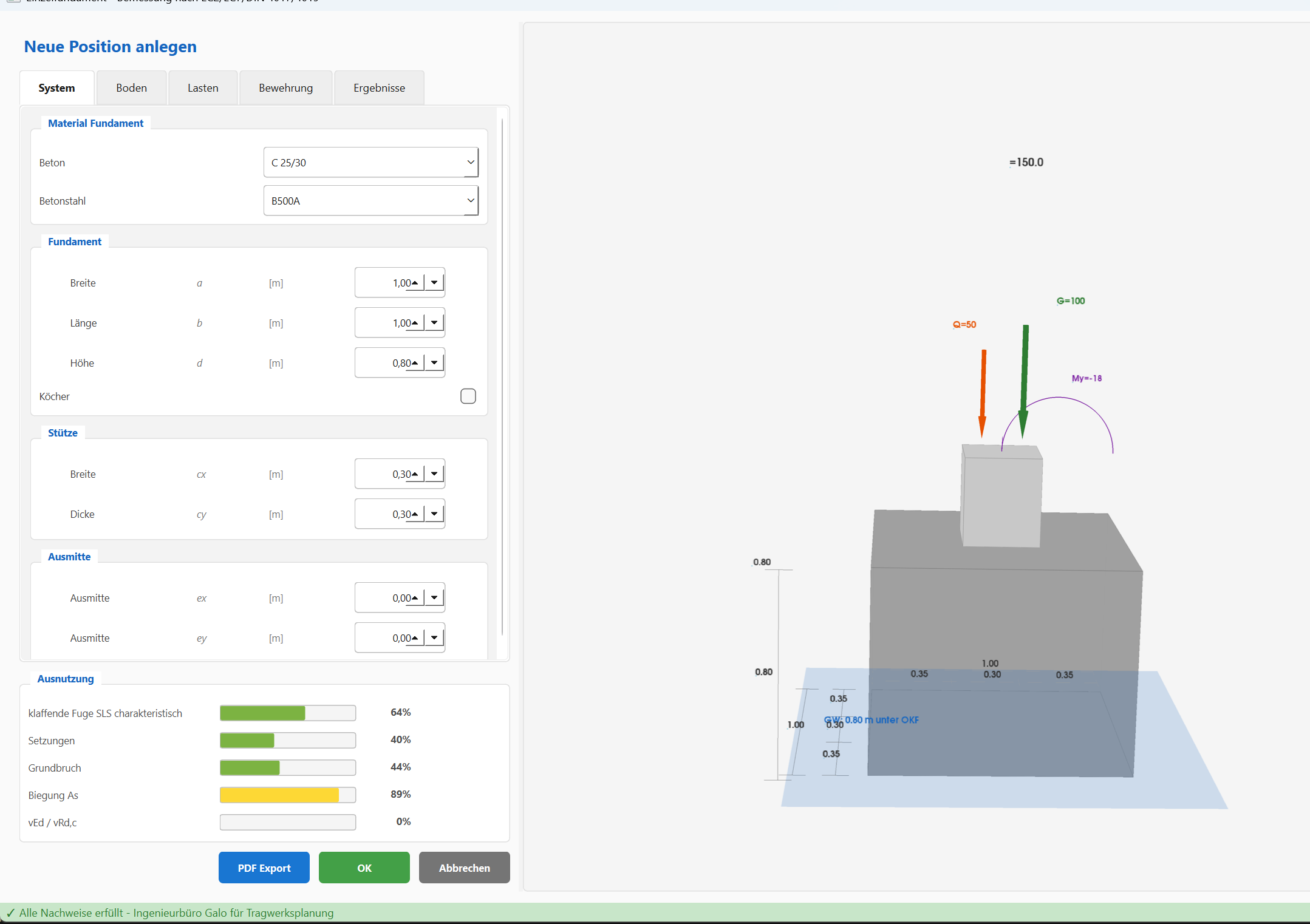Click the 'My=-18' label in the 3D view
1310x924 pixels.
click(x=1087, y=378)
